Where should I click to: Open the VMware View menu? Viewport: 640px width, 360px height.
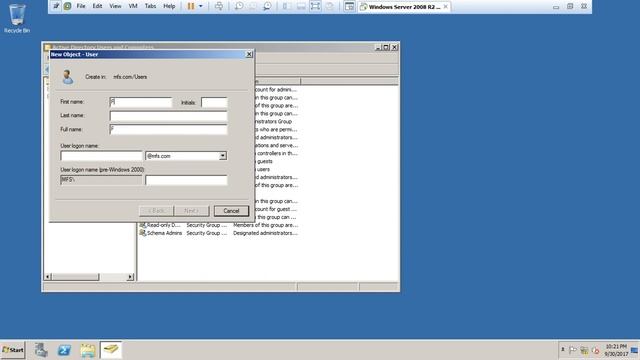point(115,6)
